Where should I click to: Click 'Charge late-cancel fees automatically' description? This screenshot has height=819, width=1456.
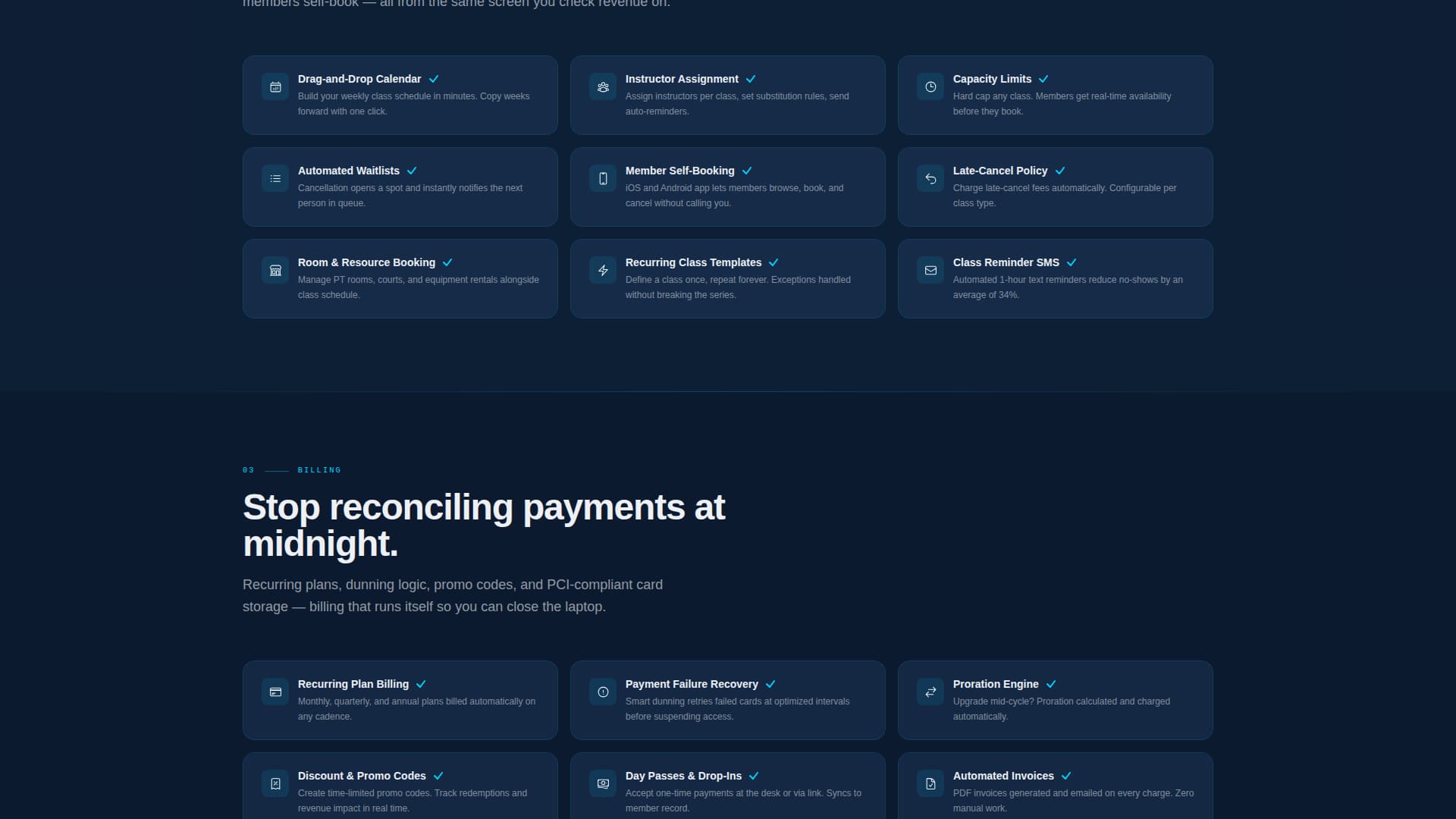click(x=1065, y=196)
